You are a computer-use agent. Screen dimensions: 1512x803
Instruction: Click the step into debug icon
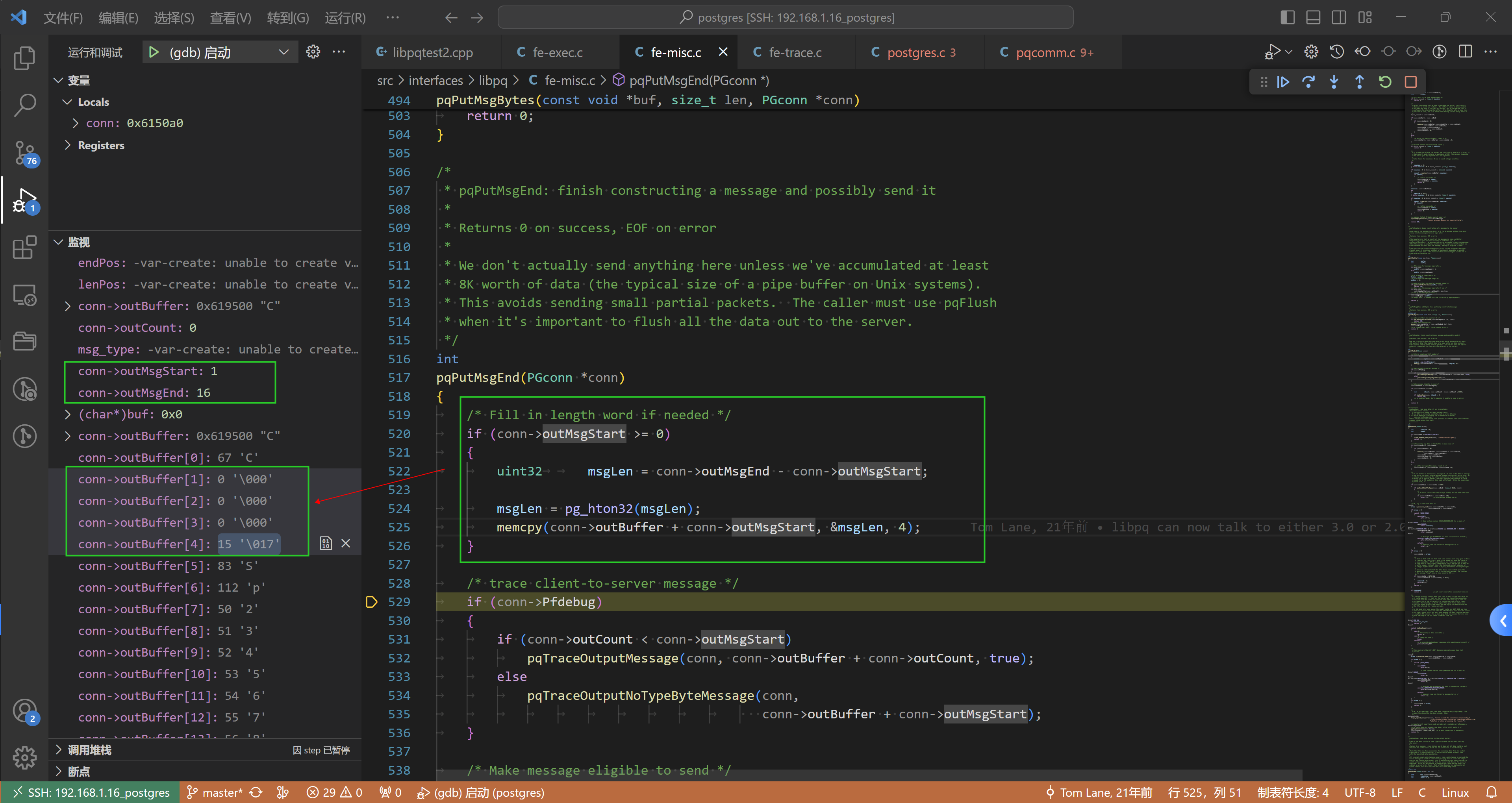[x=1336, y=81]
